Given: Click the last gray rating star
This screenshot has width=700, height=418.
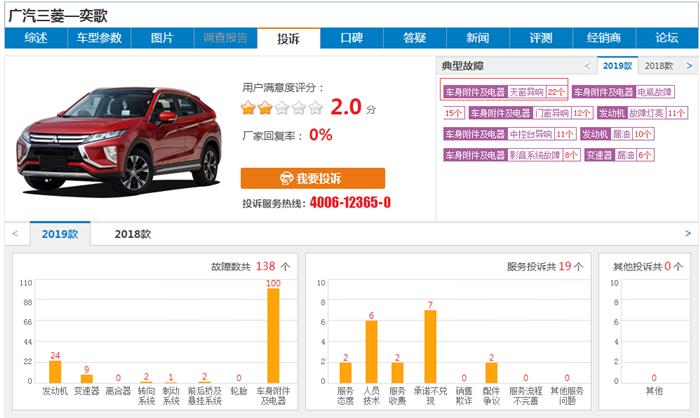Looking at the screenshot, I should 316,108.
